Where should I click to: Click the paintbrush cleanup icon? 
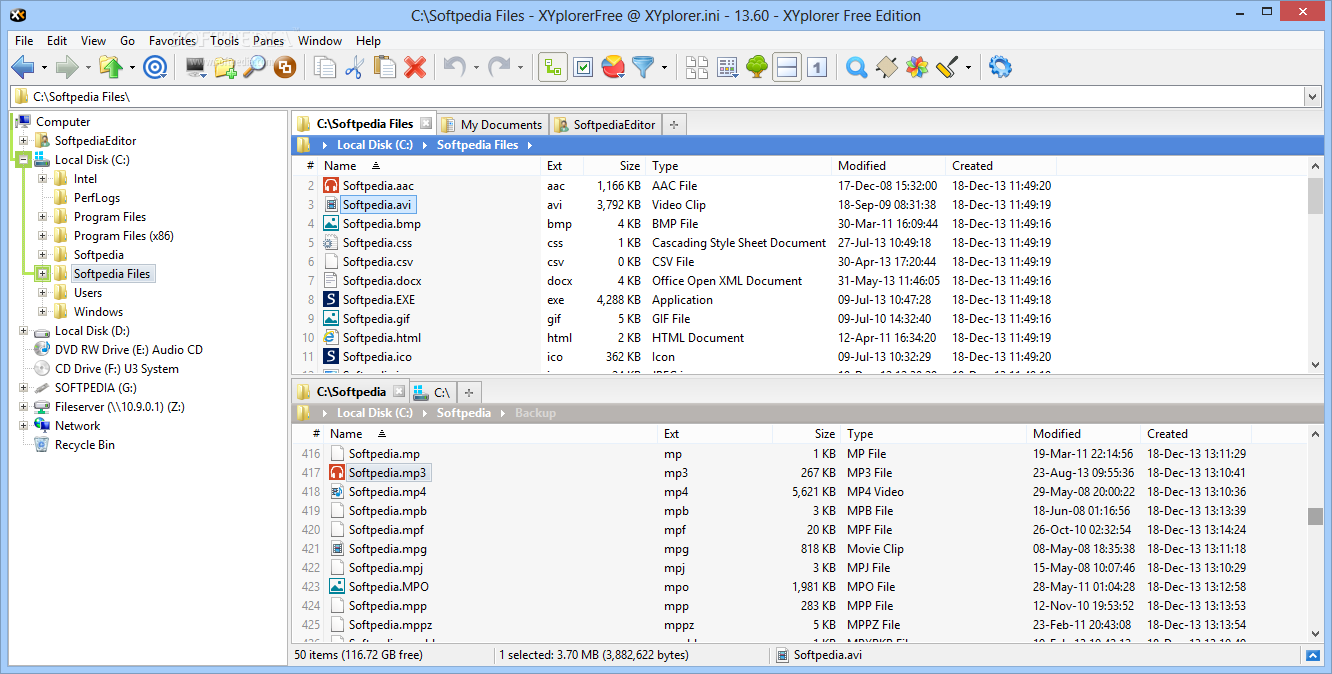pyautogui.click(x=947, y=67)
